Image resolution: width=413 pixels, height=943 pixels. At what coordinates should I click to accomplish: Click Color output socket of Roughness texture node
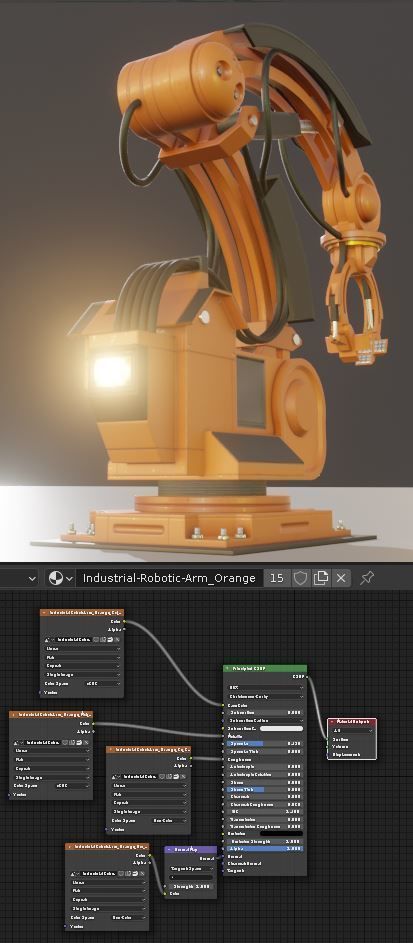click(x=191, y=759)
